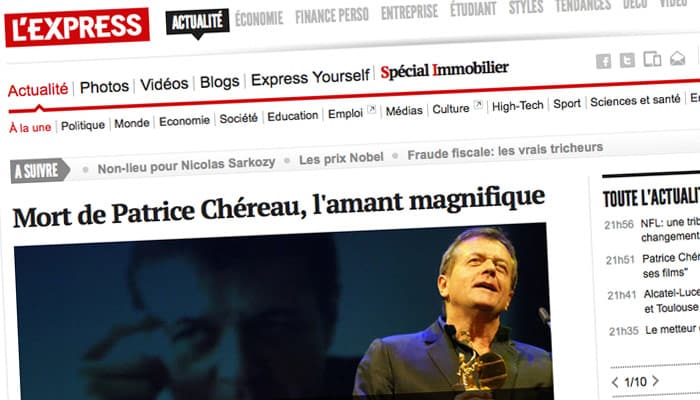This screenshot has width=700, height=400.
Task: Click external link icon beside Emploi
Action: point(371,109)
